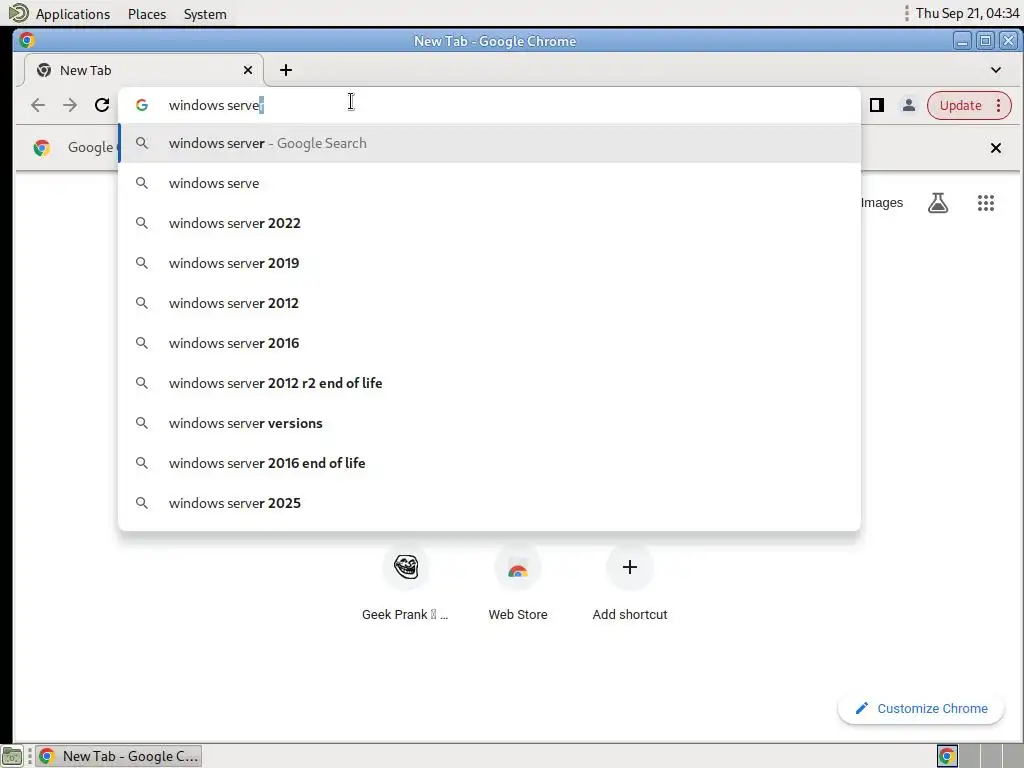1024x768 pixels.
Task: Toggle the Chrome side panel icon
Action: (x=877, y=105)
